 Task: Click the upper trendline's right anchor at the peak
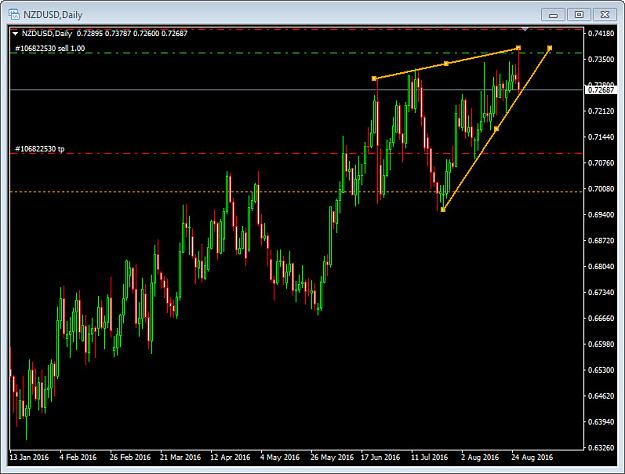(x=518, y=48)
